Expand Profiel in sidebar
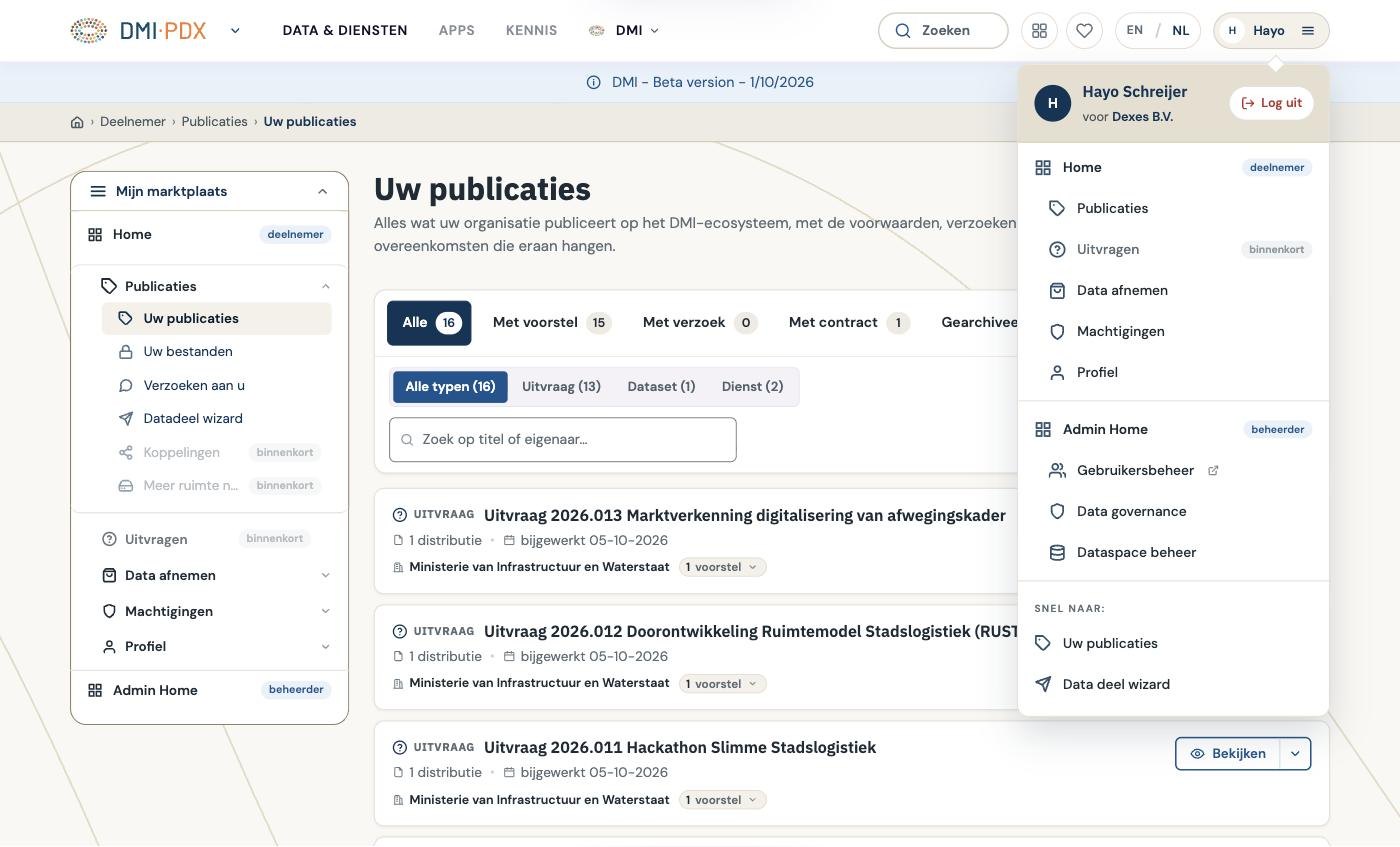The width and height of the screenshot is (1400, 847). pos(325,646)
